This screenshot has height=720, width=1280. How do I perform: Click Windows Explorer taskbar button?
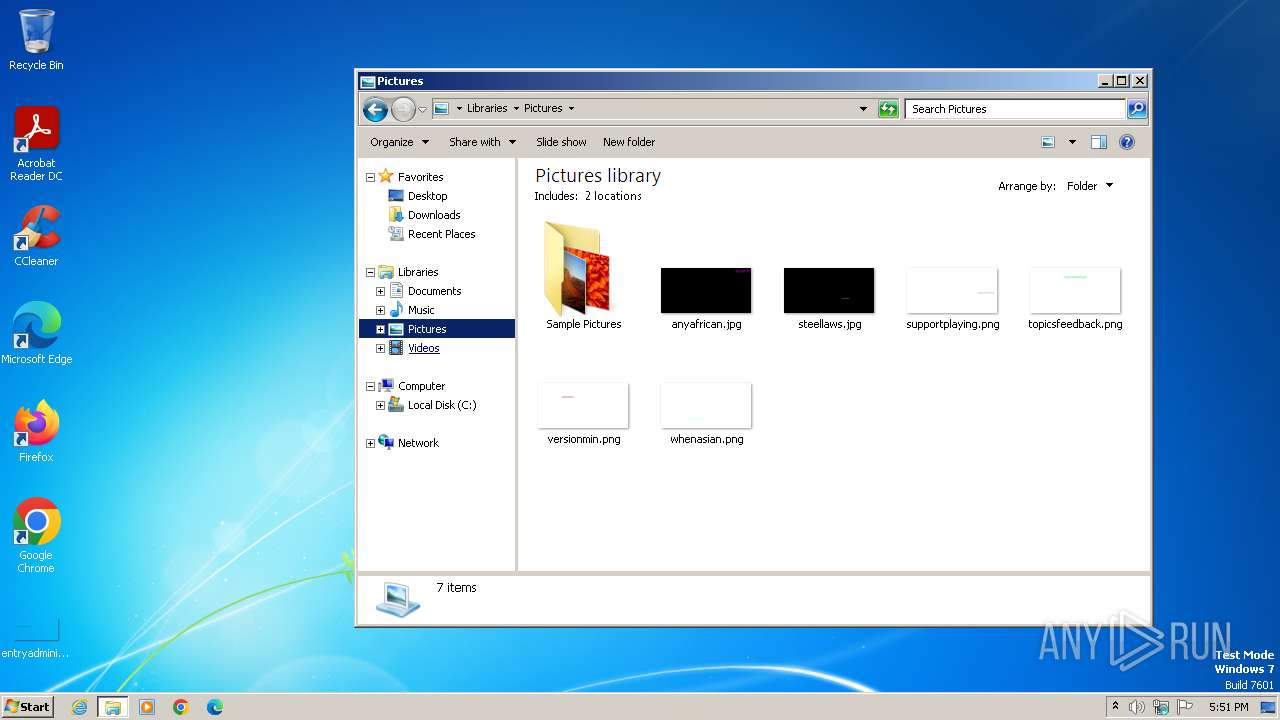[x=113, y=707]
